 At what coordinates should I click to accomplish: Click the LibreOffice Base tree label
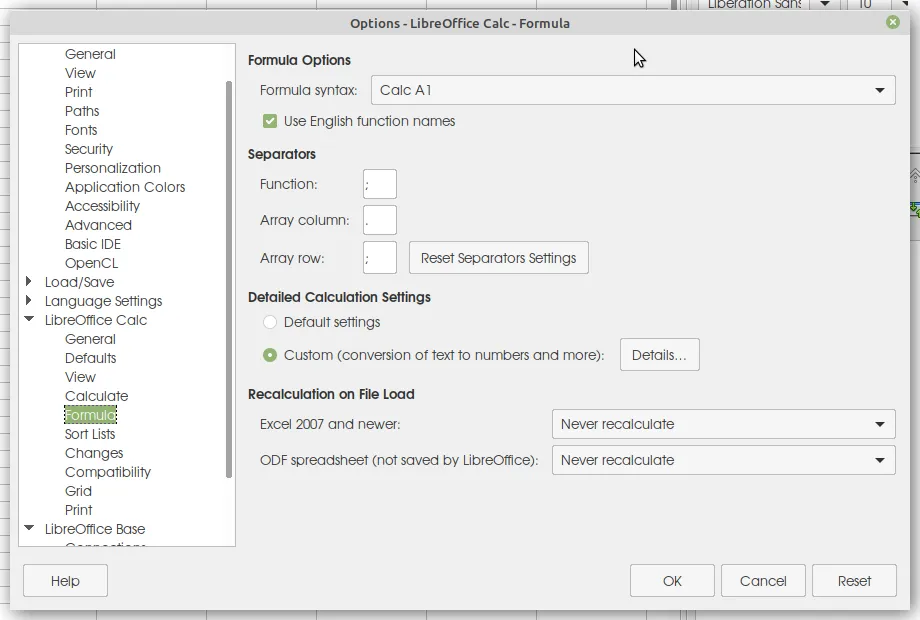point(95,529)
